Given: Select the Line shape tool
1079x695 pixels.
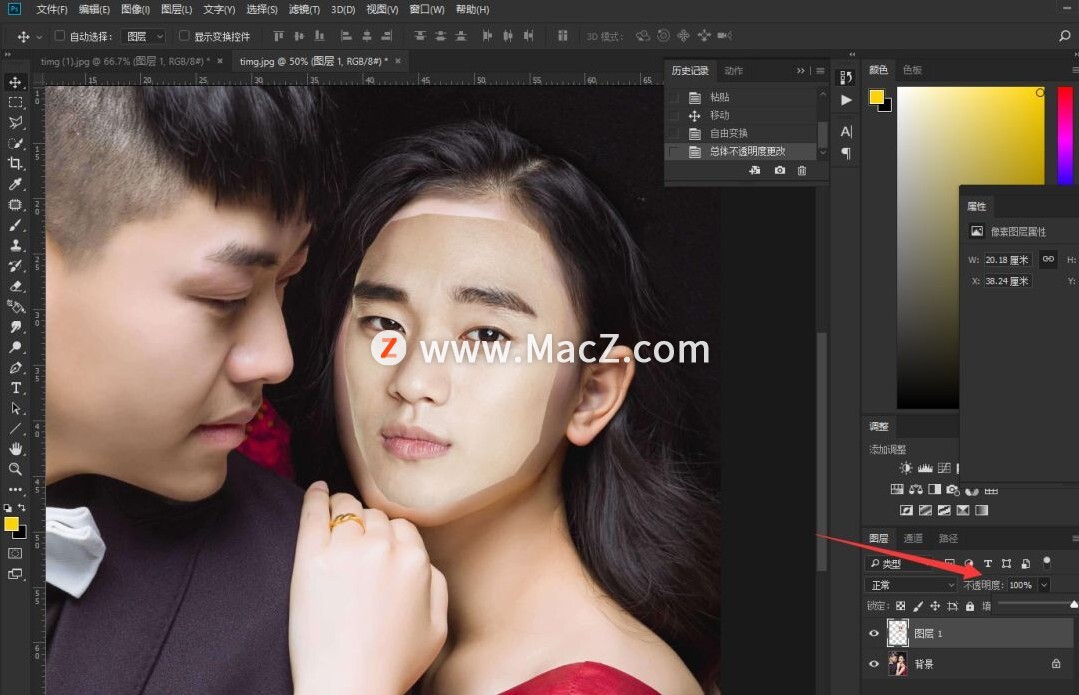Looking at the screenshot, I should (15, 429).
